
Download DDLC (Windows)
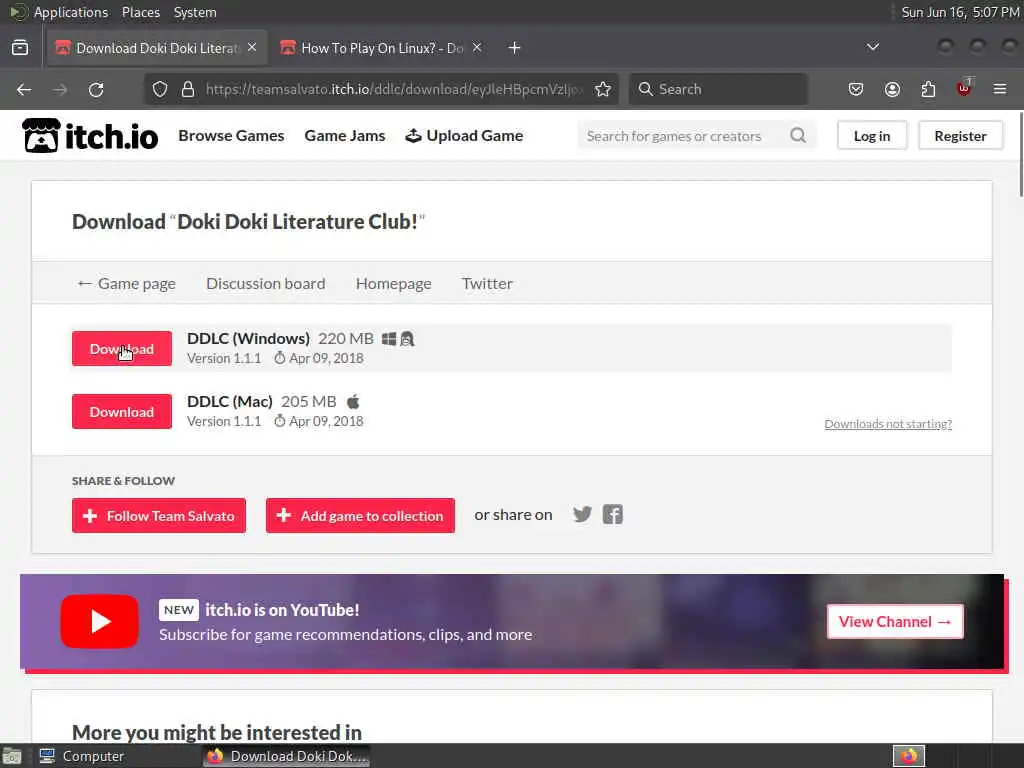coord(122,349)
